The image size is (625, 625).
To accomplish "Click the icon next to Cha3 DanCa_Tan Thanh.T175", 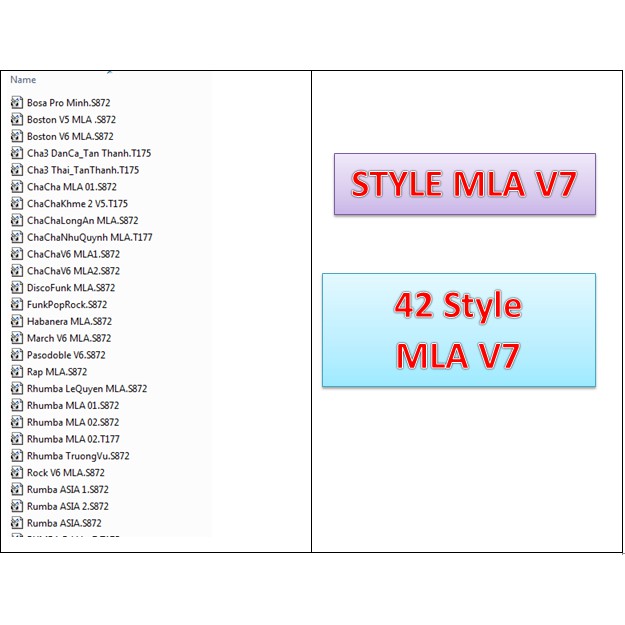I will point(17,153).
